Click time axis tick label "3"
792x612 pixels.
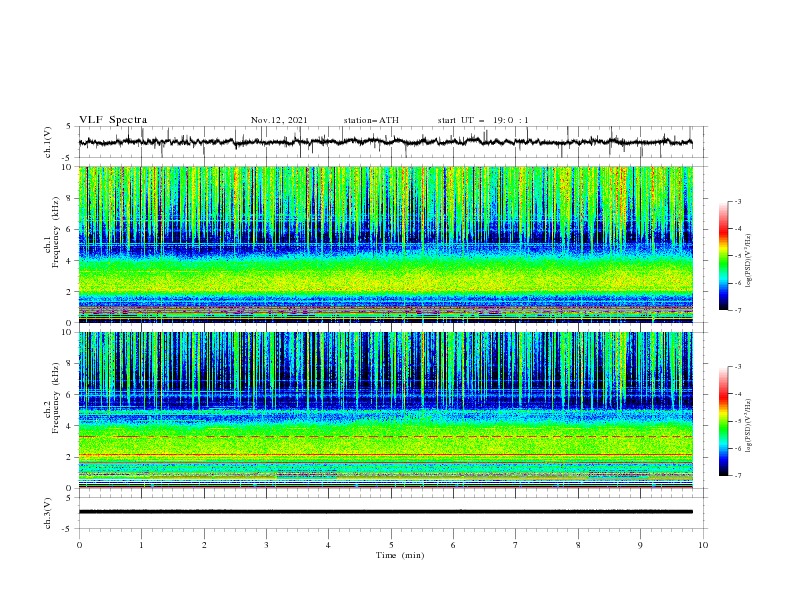pyautogui.click(x=266, y=545)
